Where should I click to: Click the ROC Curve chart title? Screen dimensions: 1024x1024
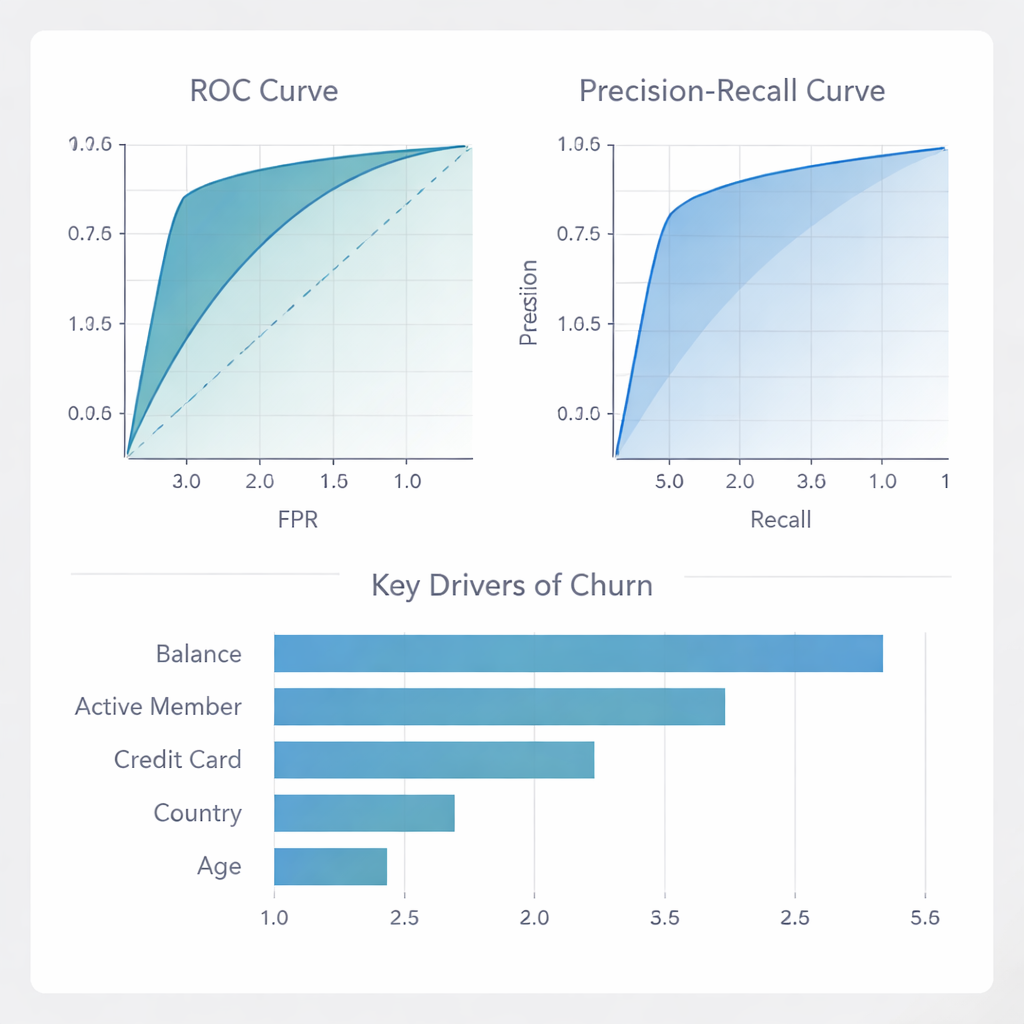(264, 91)
